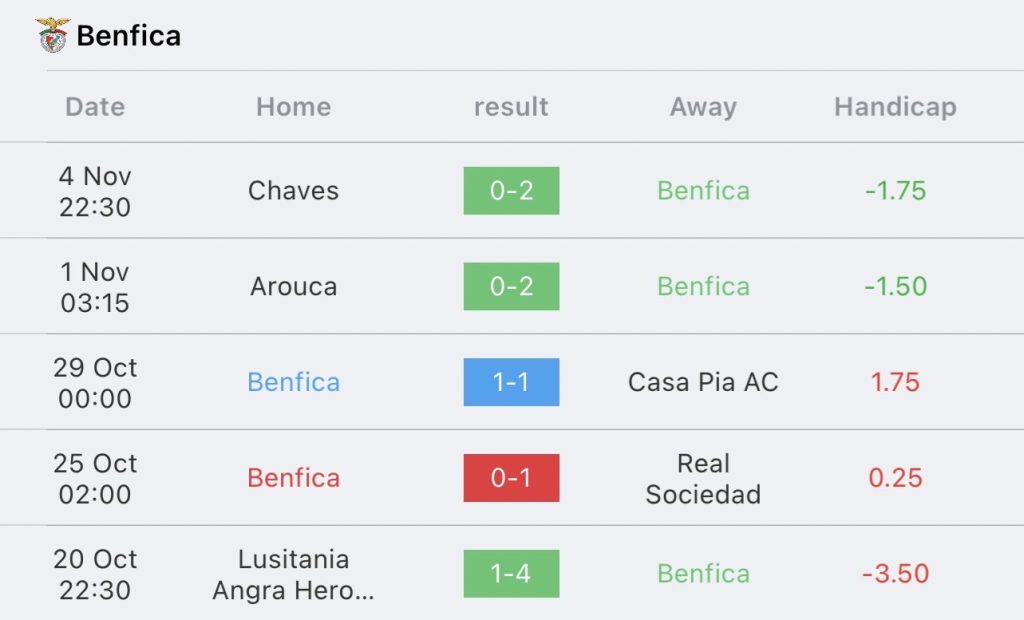Click the result column header
Image resolution: width=1024 pixels, height=620 pixels.
511,106
